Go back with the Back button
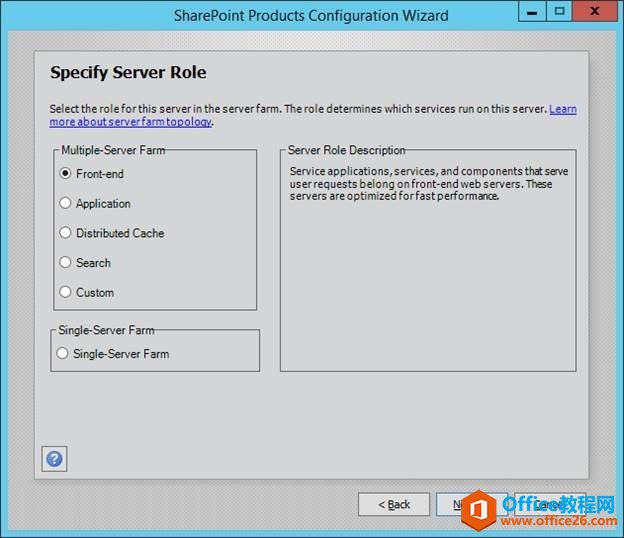The height and width of the screenshot is (538, 624). pyautogui.click(x=394, y=504)
